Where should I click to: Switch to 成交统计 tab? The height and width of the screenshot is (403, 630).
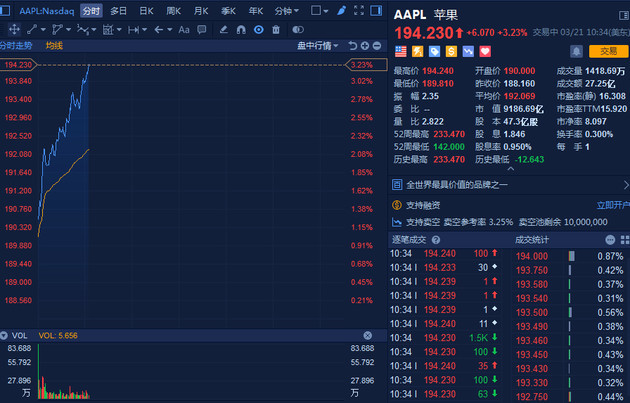(532, 240)
